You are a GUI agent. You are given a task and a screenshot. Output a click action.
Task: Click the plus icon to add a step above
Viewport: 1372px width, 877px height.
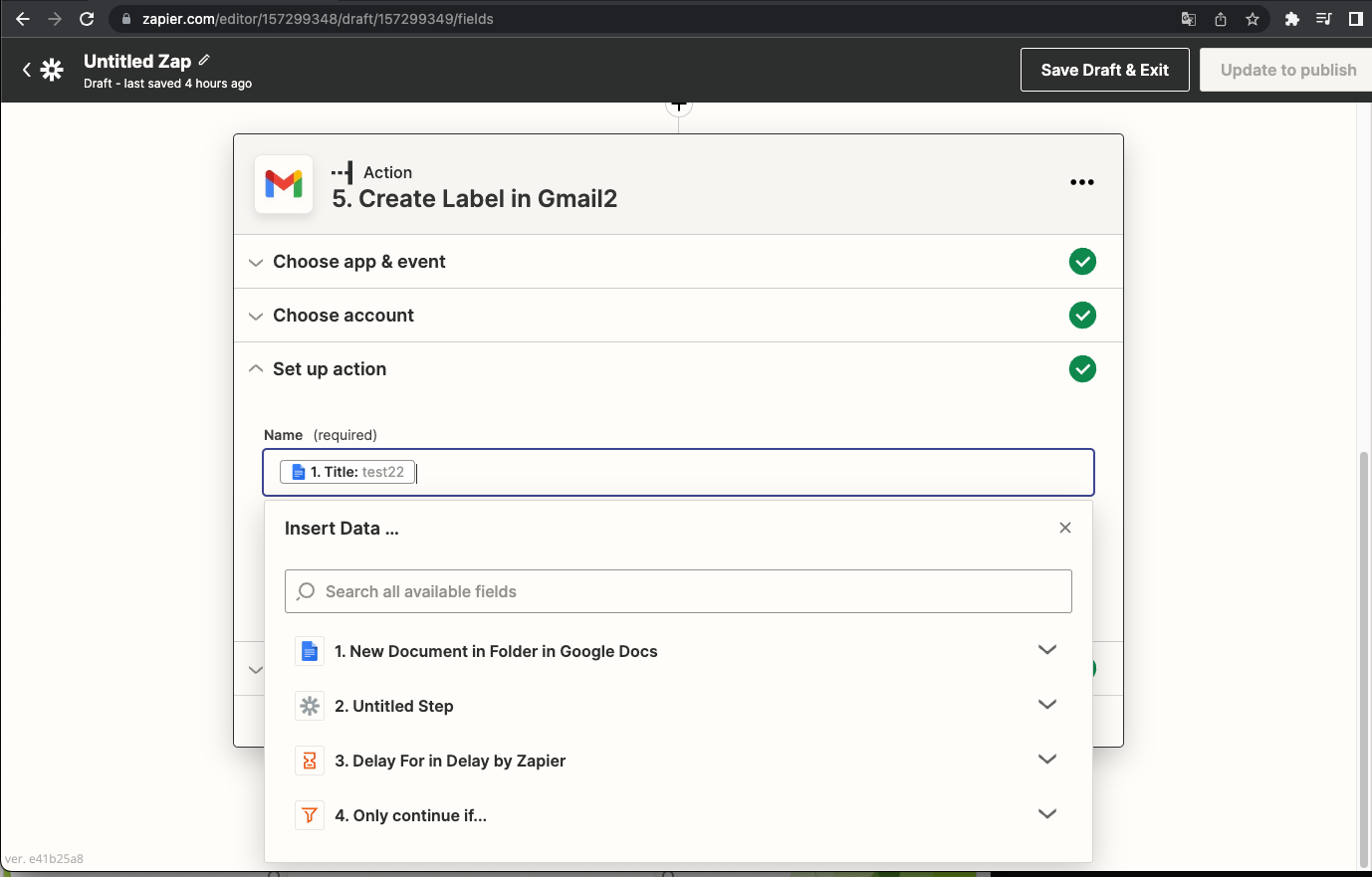tap(679, 106)
